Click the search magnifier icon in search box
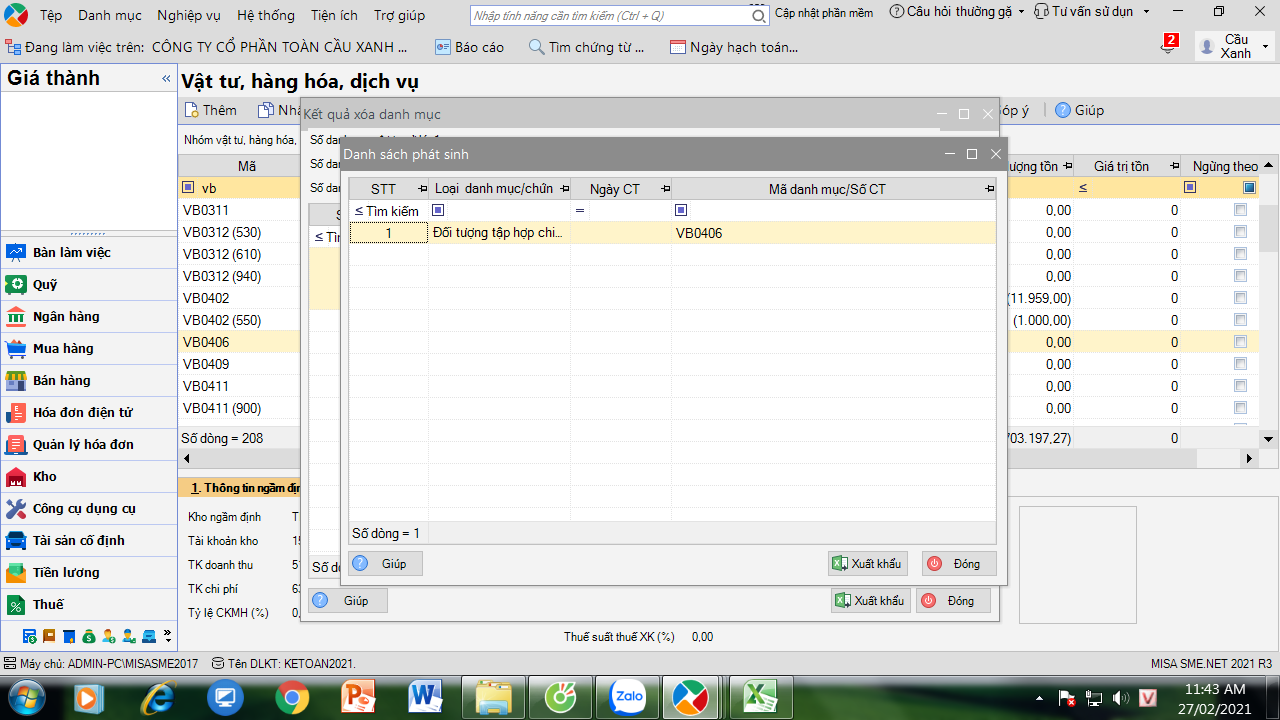 point(759,16)
